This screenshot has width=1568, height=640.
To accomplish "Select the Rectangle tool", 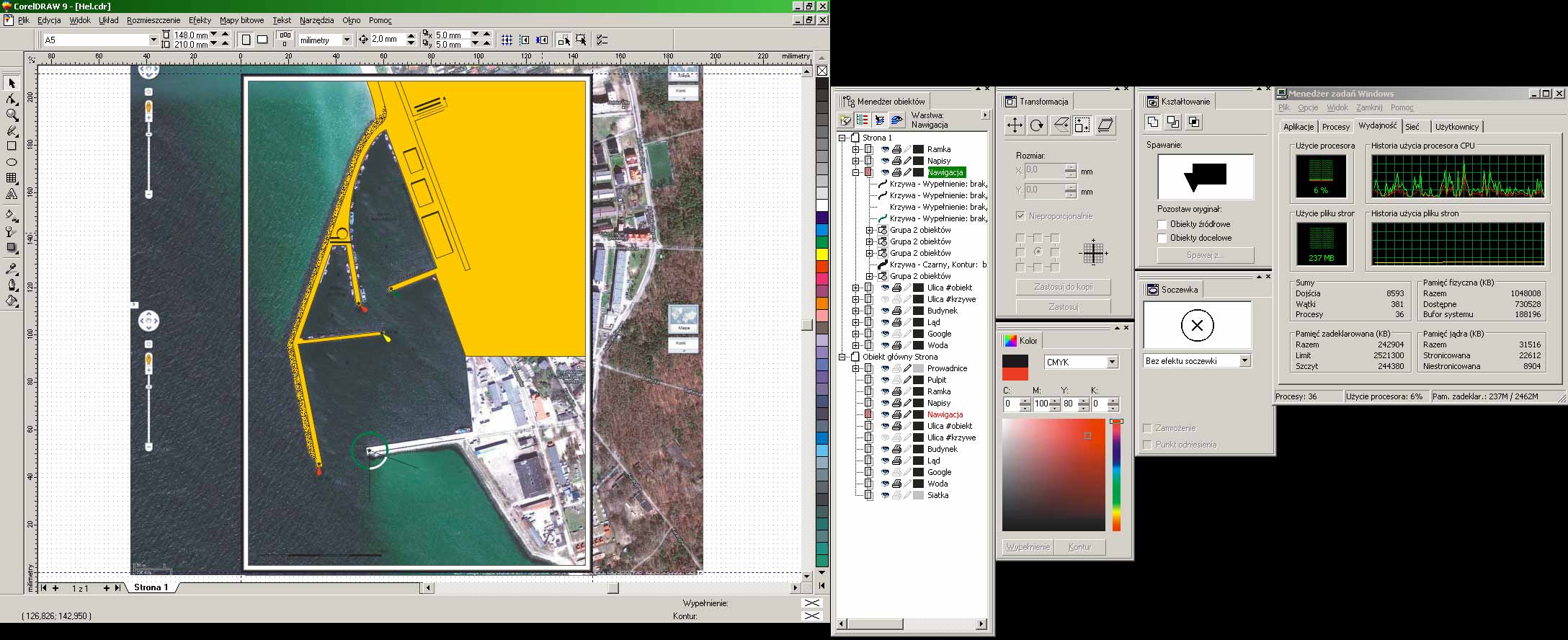I will coord(12,146).
